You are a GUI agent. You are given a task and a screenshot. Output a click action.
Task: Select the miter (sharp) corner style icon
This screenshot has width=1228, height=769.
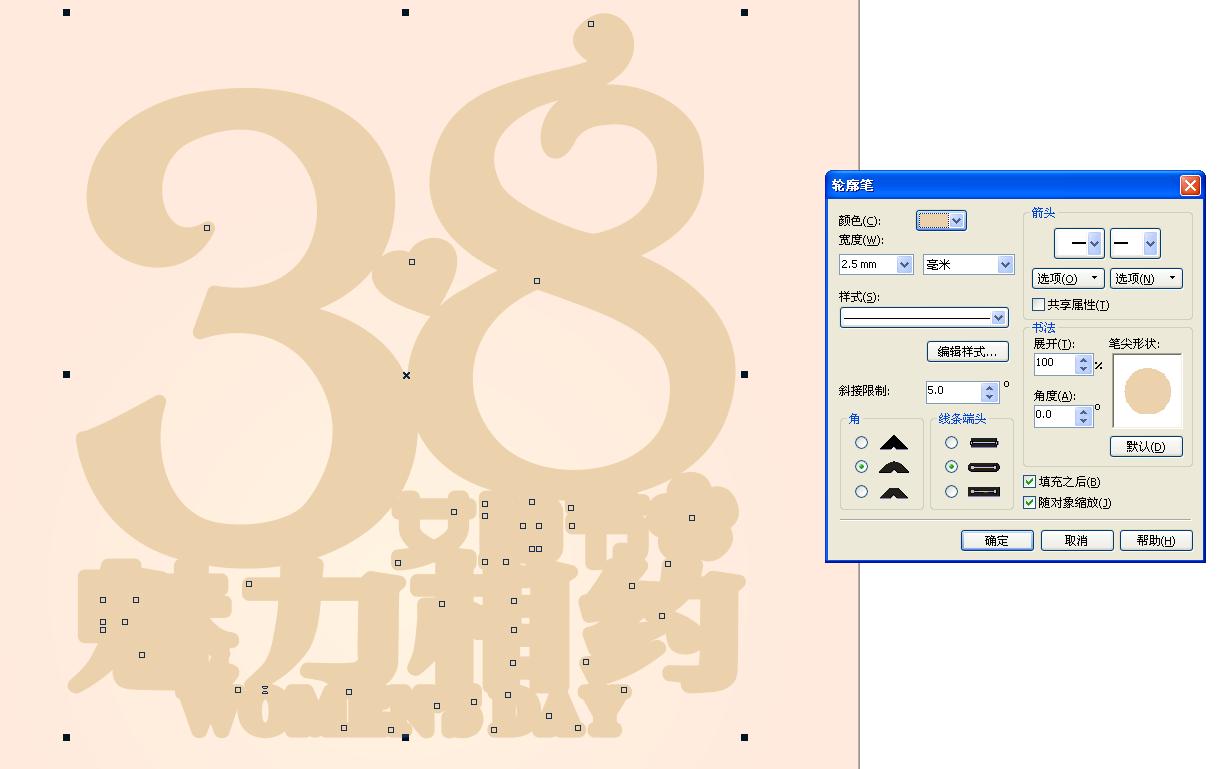[862, 441]
